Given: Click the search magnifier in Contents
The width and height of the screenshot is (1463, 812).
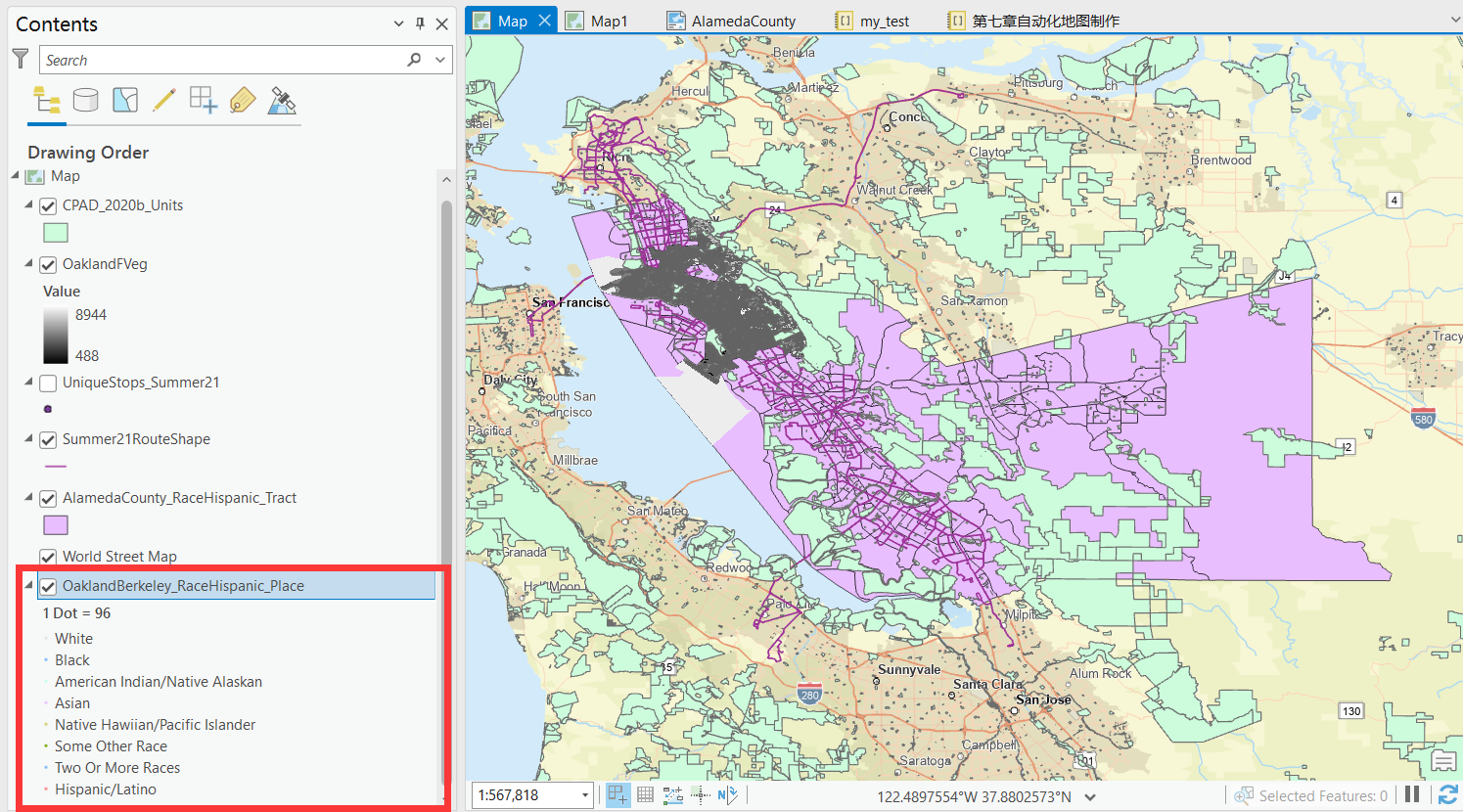Looking at the screenshot, I should [414, 60].
